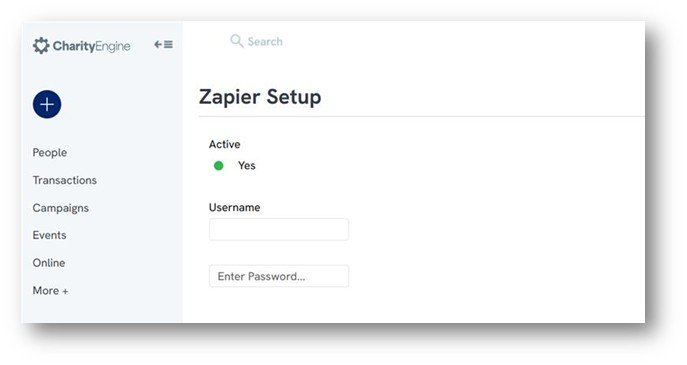
Task: Click the CharityEngine gear logo icon
Action: [x=41, y=46]
